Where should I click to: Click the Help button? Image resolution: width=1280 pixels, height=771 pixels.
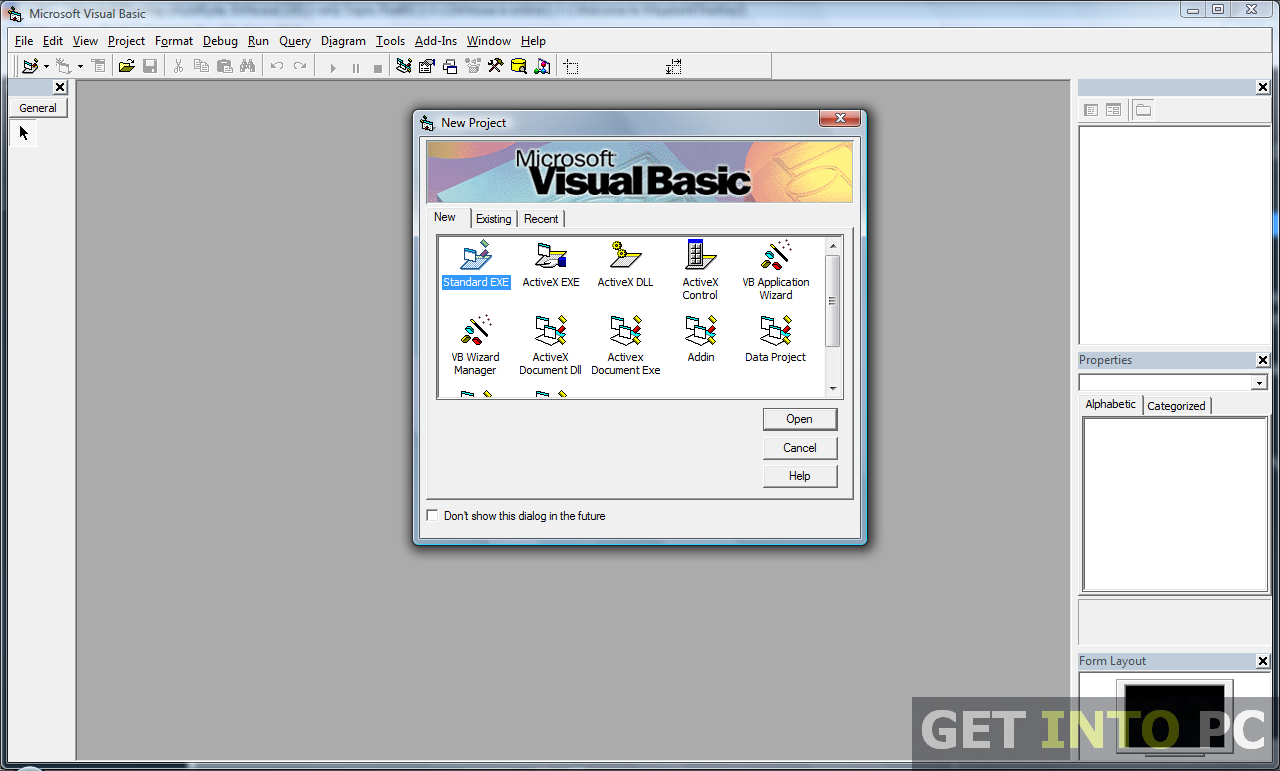(800, 476)
